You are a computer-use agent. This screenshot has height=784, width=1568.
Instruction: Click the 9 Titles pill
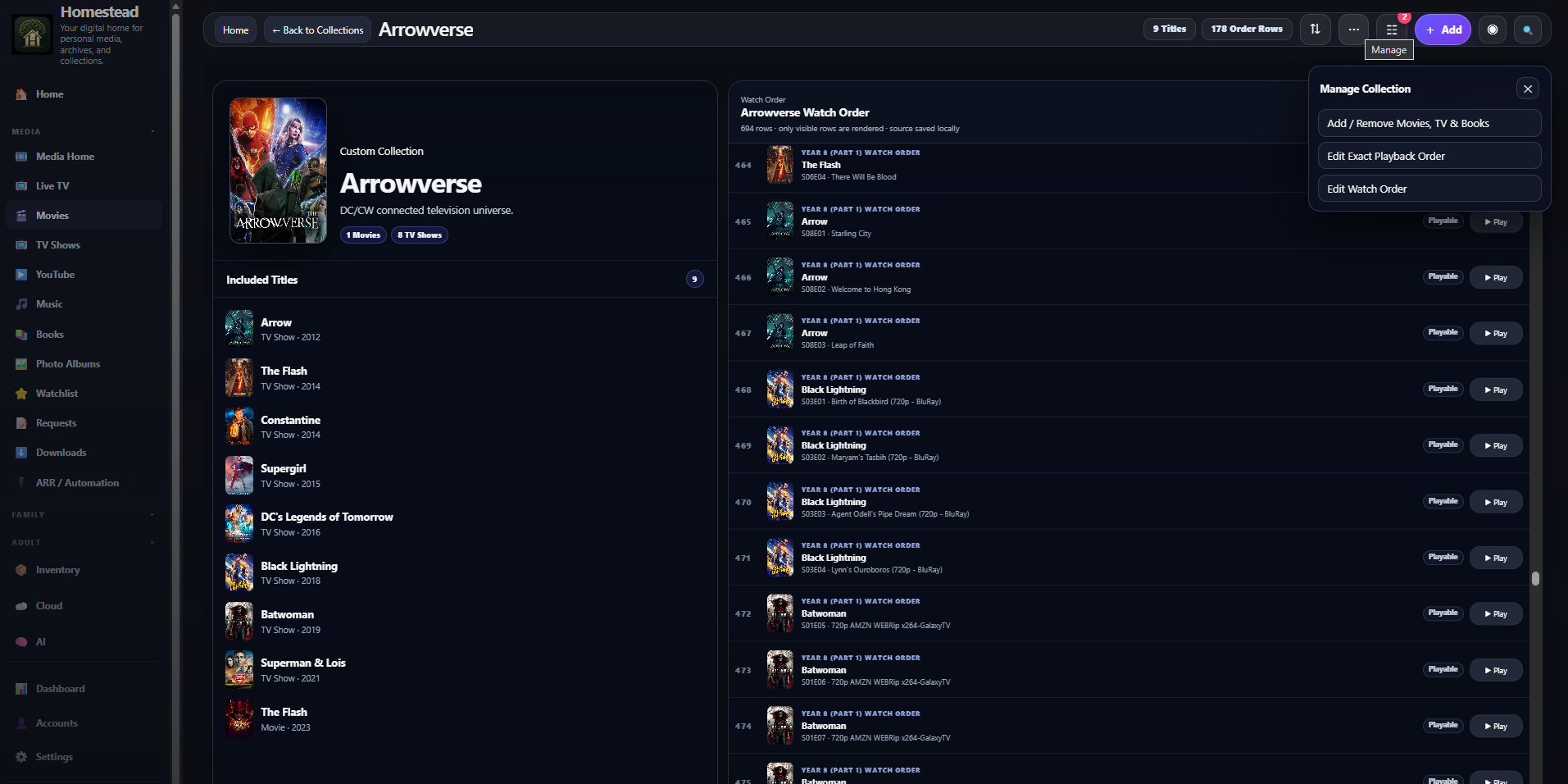pyautogui.click(x=1170, y=29)
